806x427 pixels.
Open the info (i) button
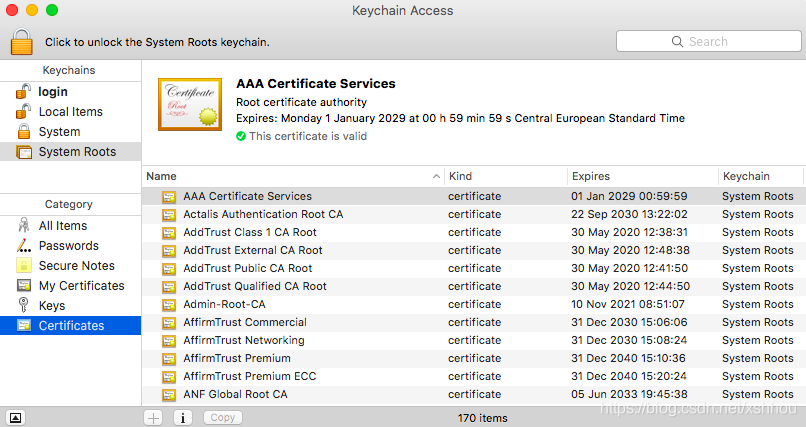[182, 418]
